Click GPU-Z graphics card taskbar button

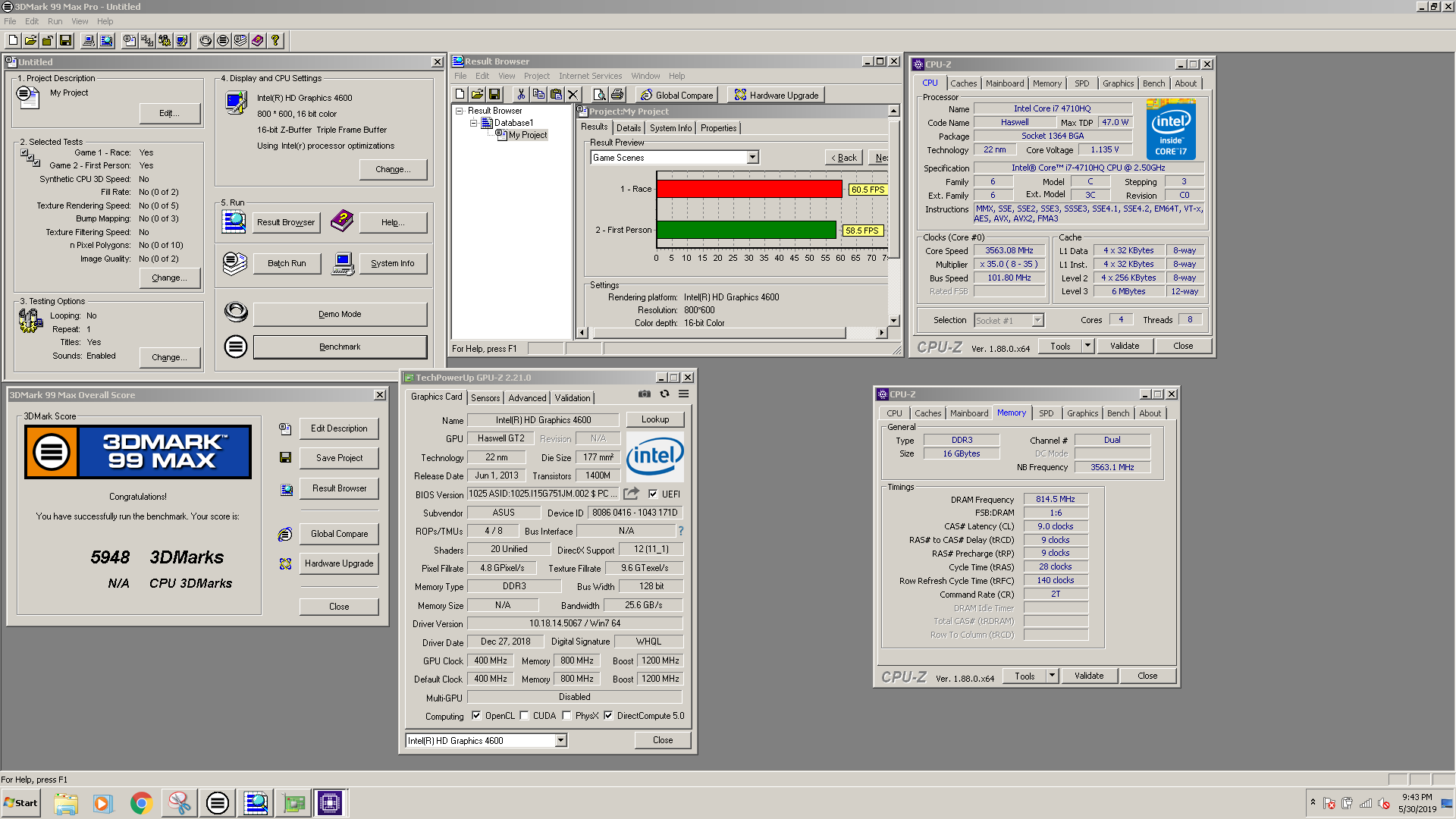293,803
